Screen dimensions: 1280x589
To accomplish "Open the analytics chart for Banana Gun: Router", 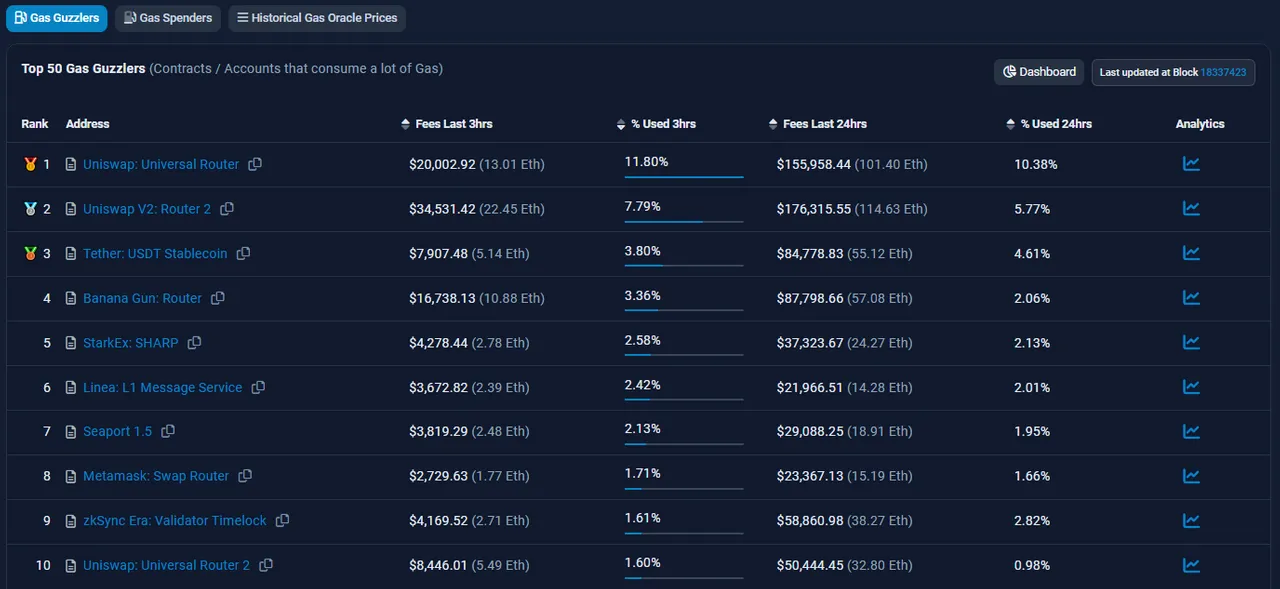I will click(1191, 298).
